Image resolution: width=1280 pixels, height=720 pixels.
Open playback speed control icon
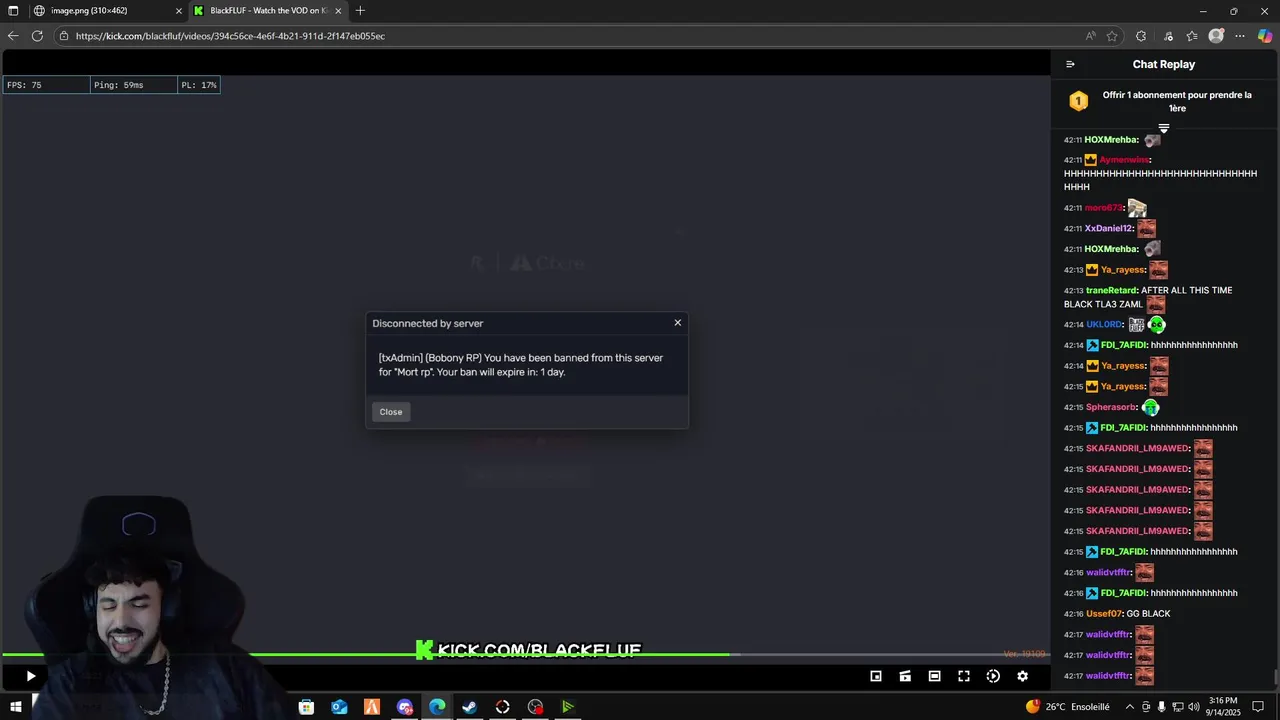(993, 676)
